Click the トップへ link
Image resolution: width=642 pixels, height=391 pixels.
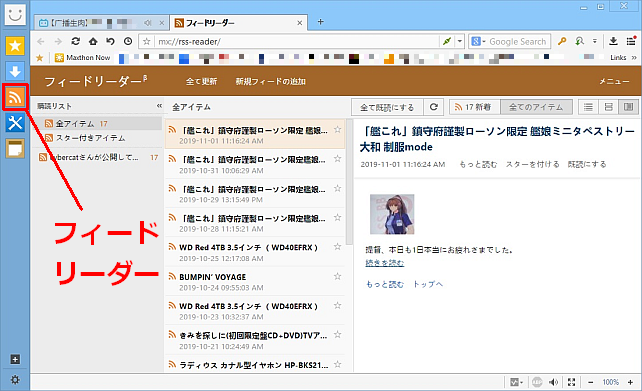(x=427, y=284)
